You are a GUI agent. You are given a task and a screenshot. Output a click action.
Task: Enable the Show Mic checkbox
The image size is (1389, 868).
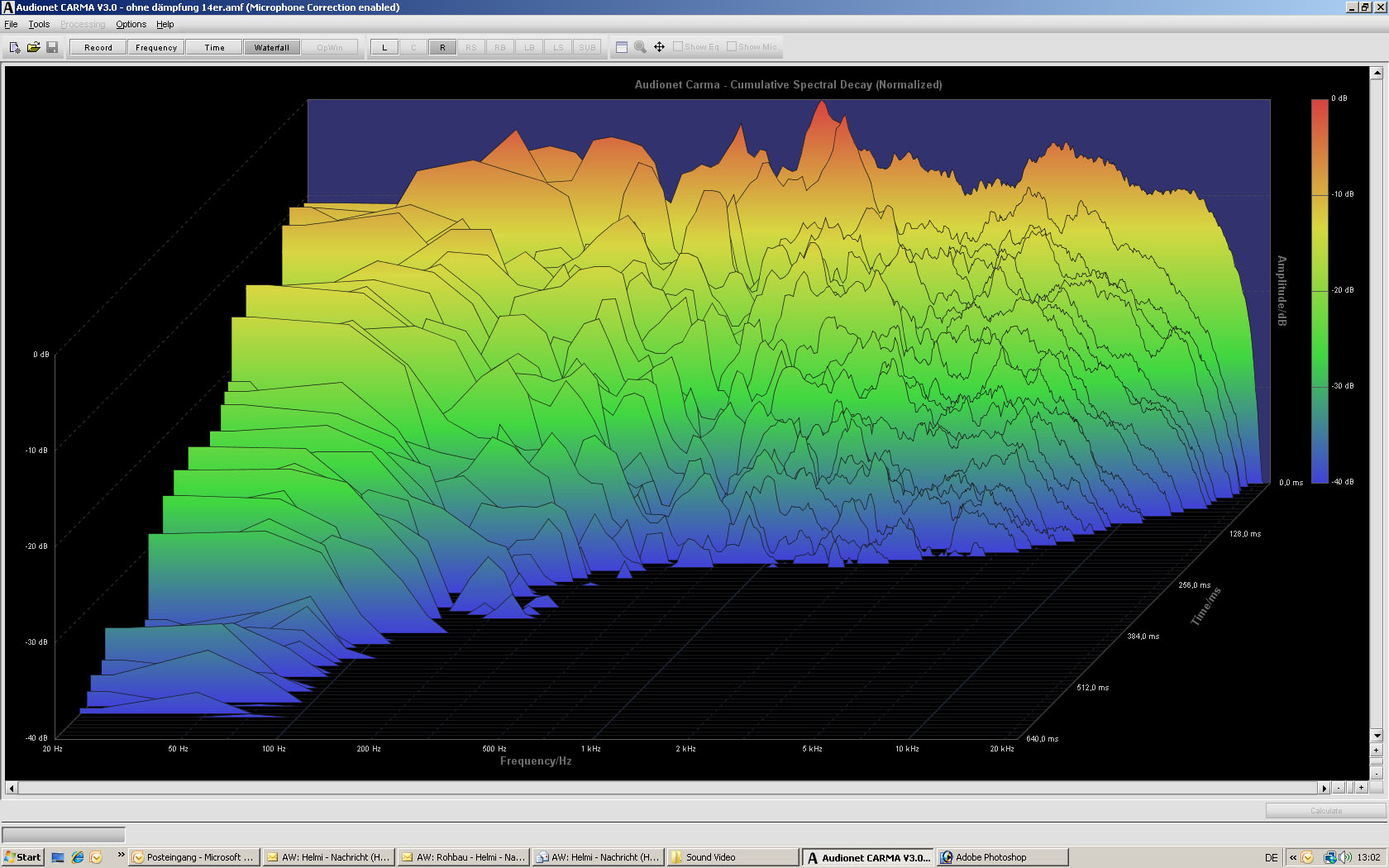(732, 46)
